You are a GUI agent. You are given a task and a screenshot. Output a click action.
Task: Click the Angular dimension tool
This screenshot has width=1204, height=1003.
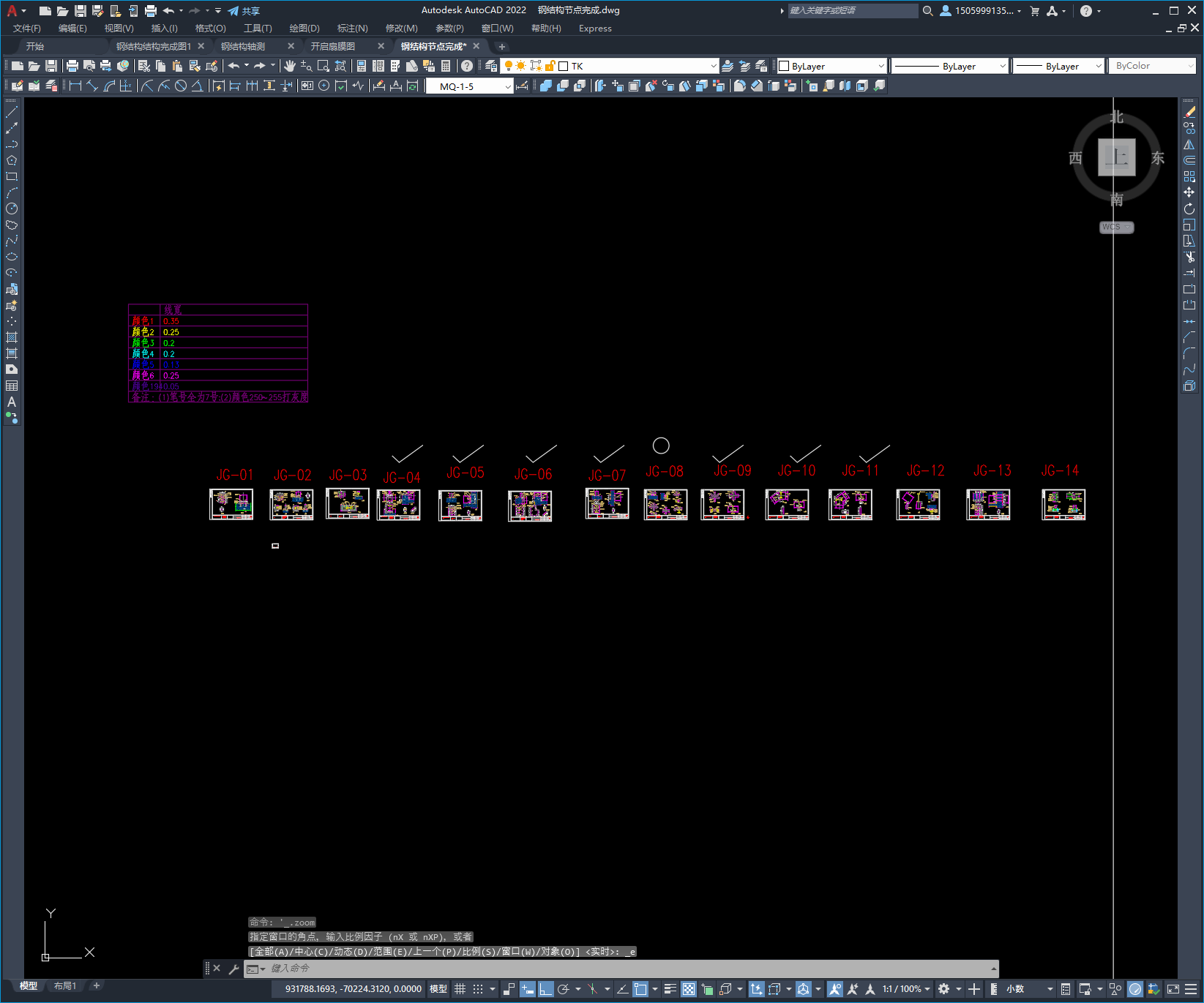pos(198,86)
